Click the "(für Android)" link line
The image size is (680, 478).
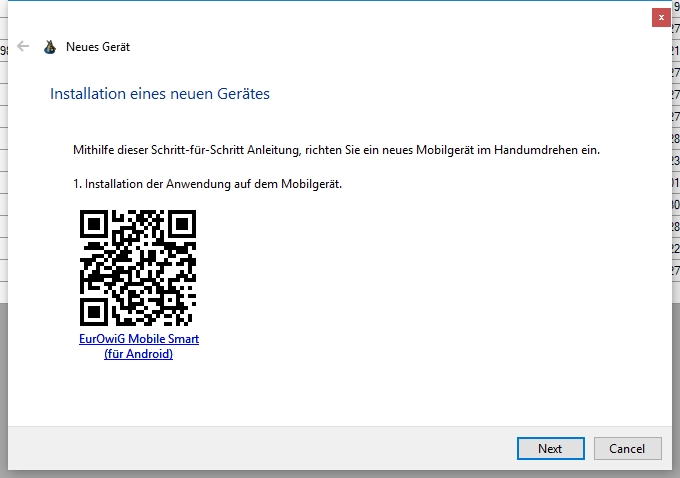[x=139, y=354]
